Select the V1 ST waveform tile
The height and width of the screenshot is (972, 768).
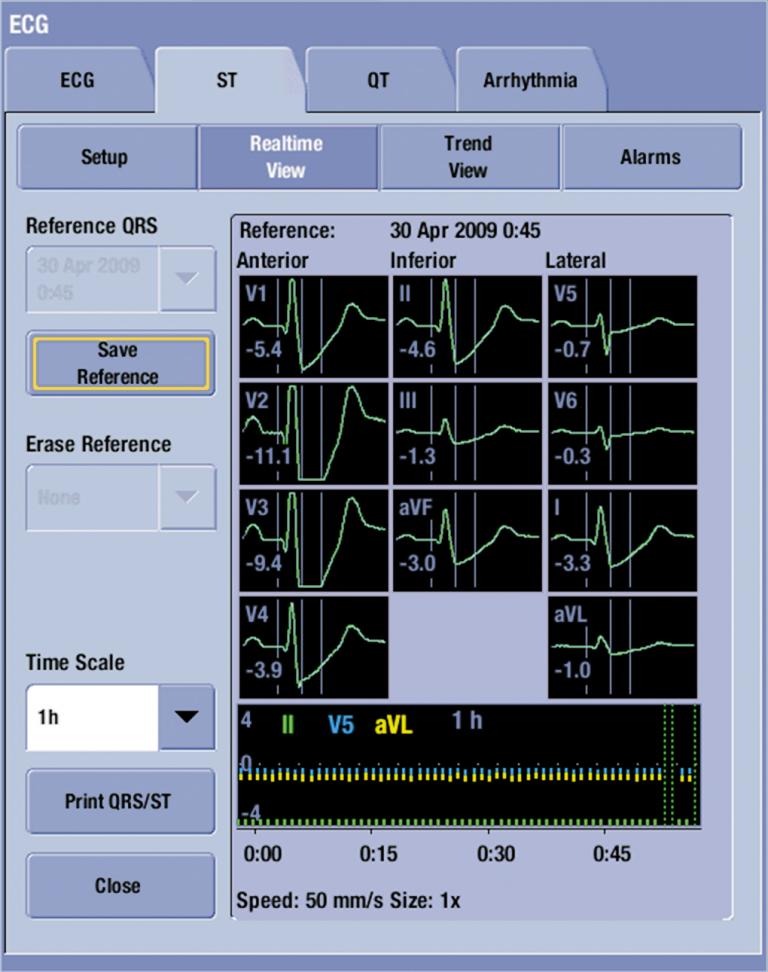pos(314,327)
